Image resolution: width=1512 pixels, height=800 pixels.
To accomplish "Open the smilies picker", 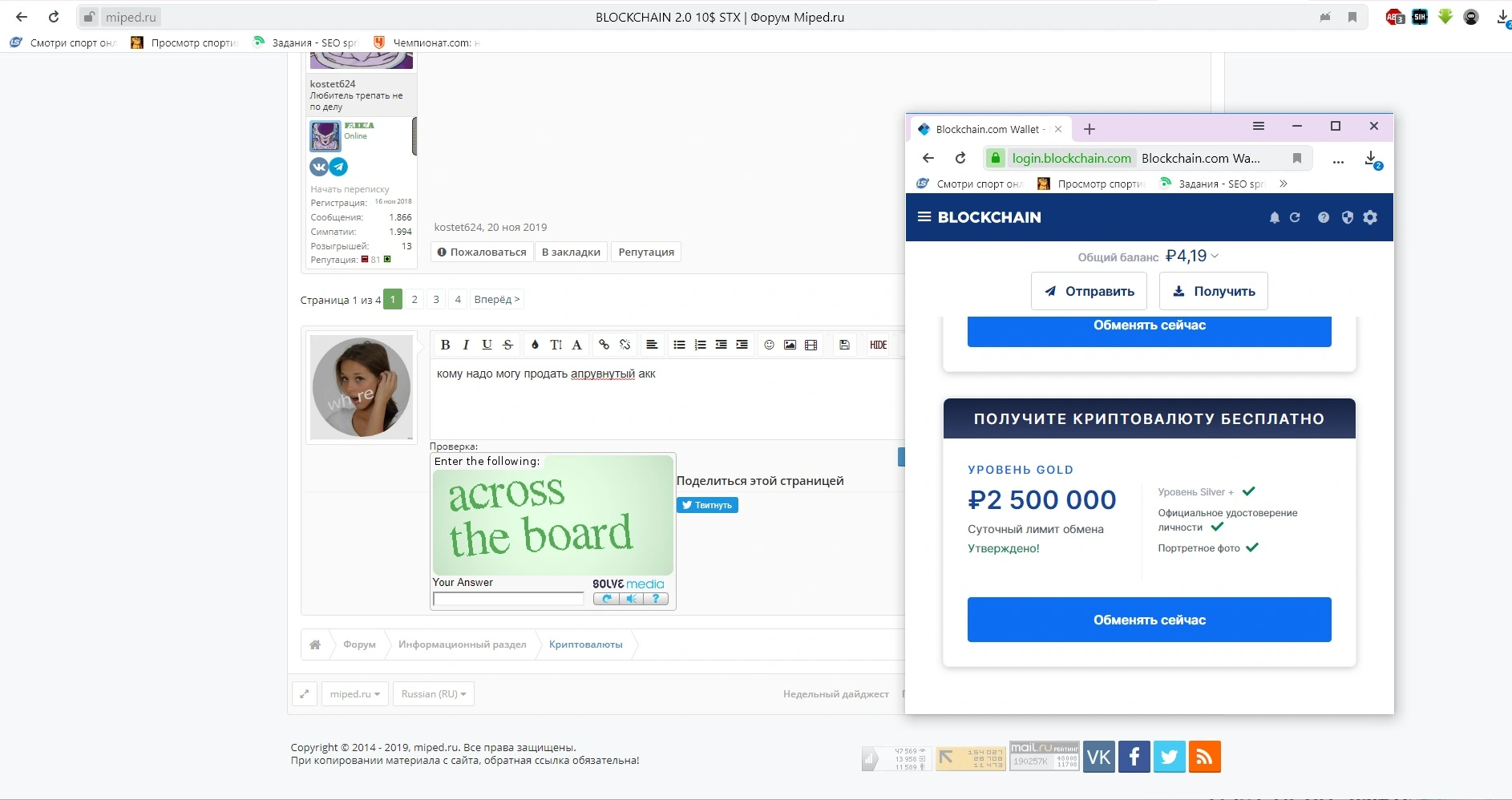I will coord(769,345).
